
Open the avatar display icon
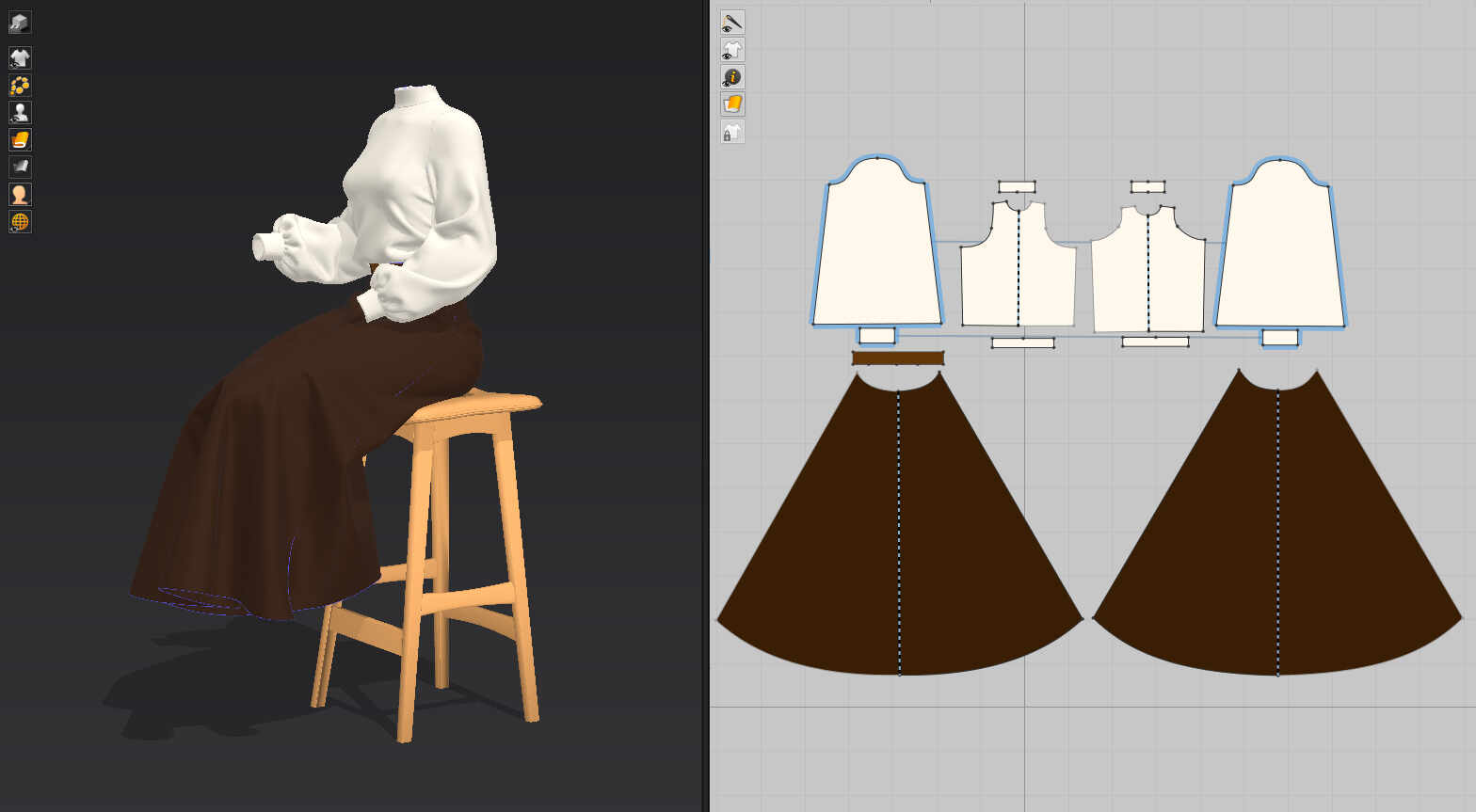click(x=20, y=113)
